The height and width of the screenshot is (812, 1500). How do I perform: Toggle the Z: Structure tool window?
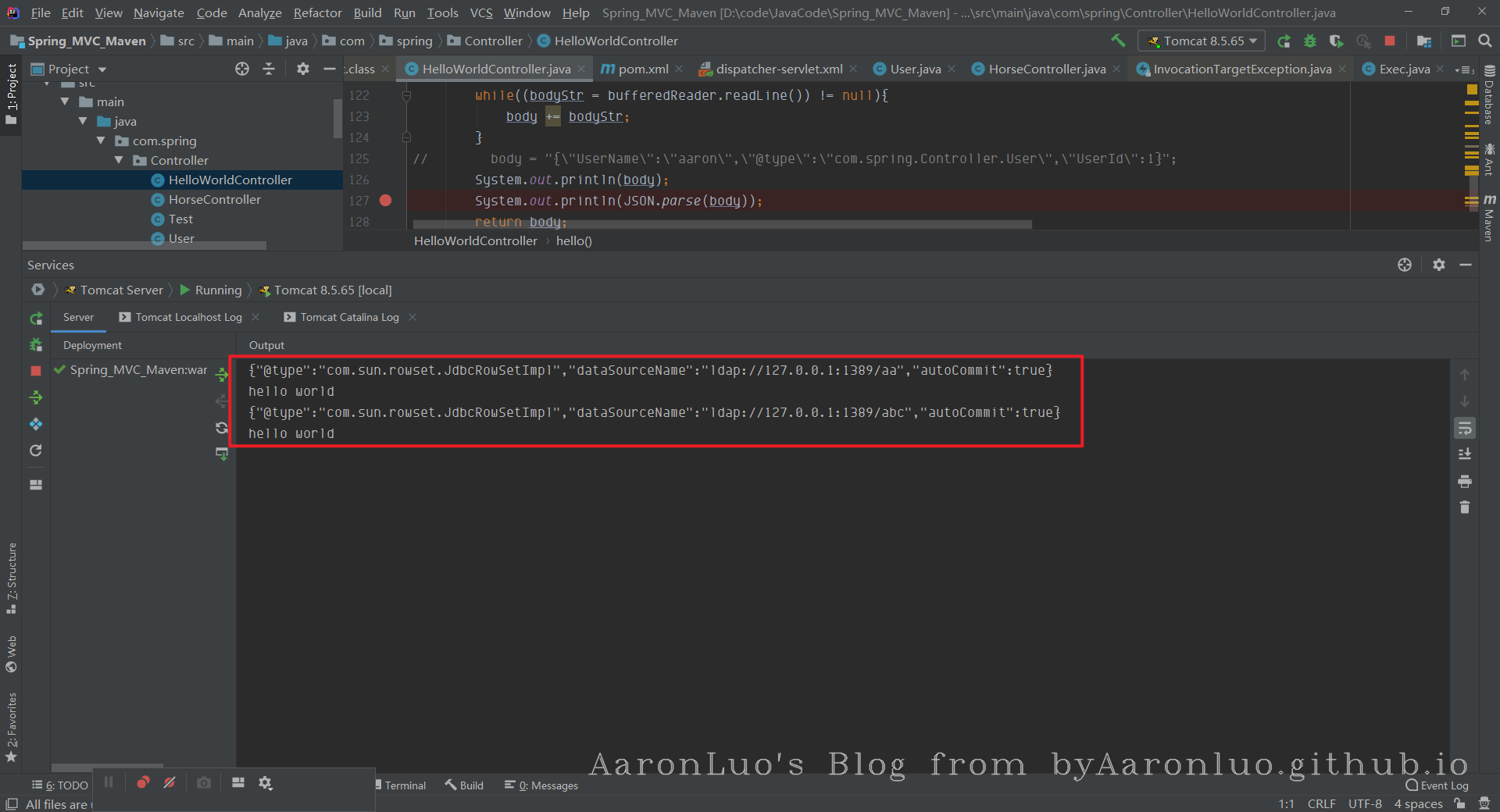pyautogui.click(x=11, y=578)
